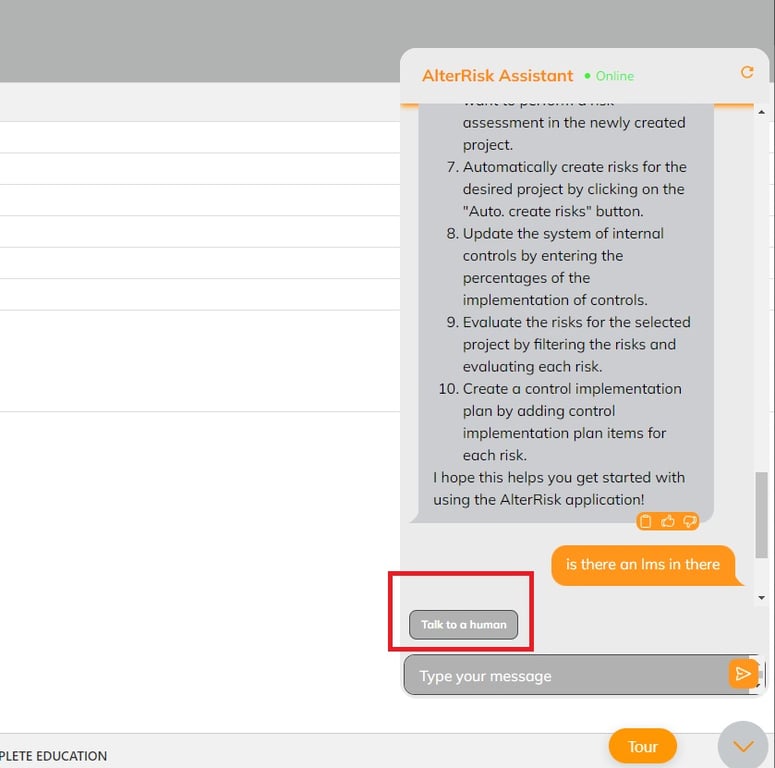Click the Talk to a human button
This screenshot has height=768, width=775.
(464, 625)
